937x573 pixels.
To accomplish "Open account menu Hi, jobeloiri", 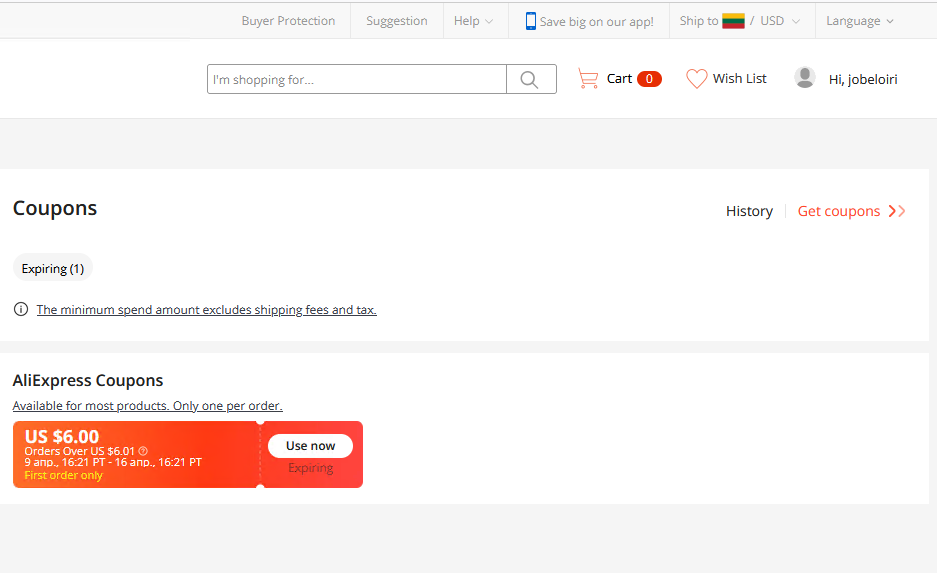I will click(x=863, y=79).
